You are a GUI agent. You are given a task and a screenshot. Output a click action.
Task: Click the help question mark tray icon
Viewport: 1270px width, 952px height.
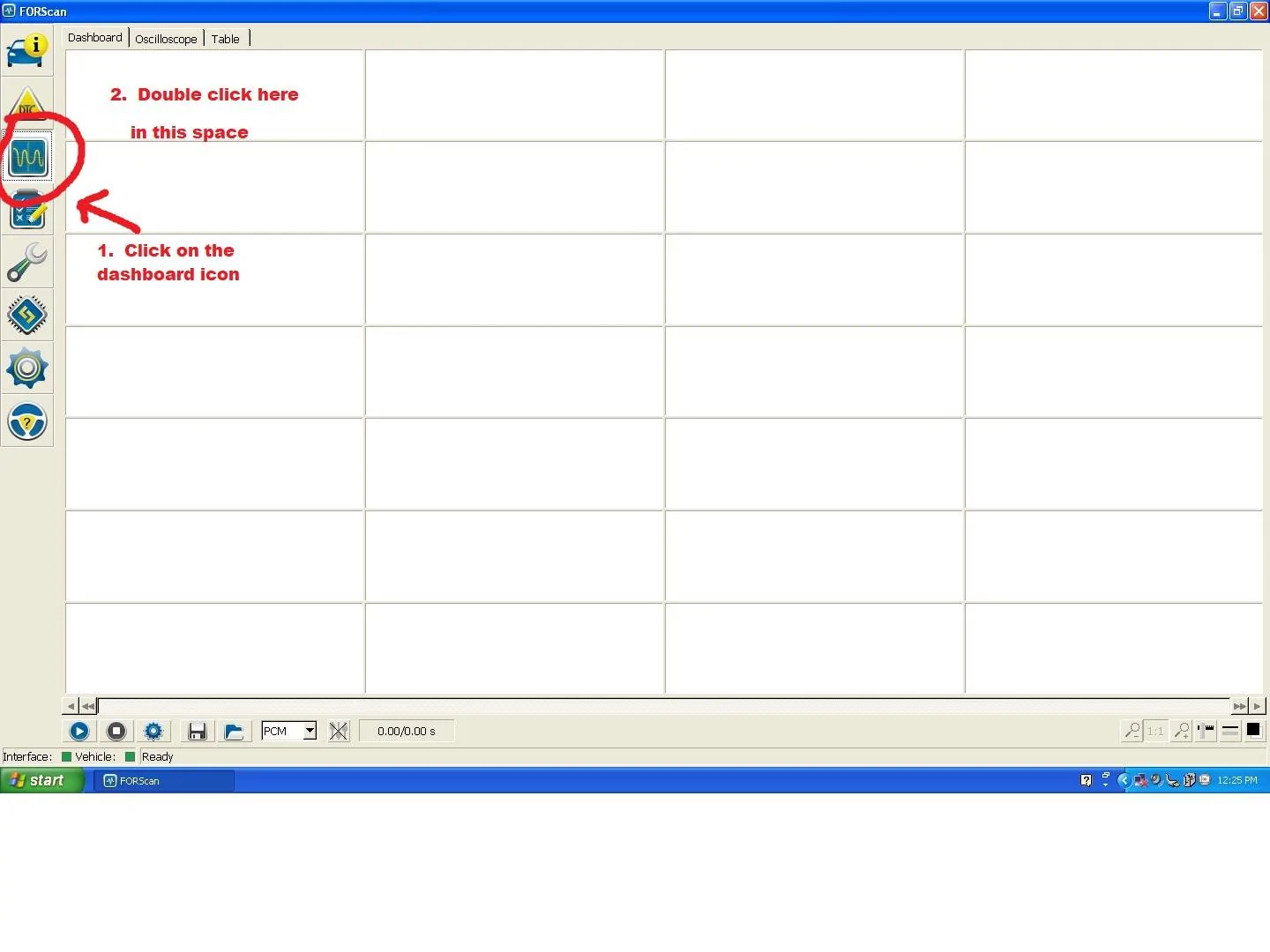click(x=1086, y=780)
